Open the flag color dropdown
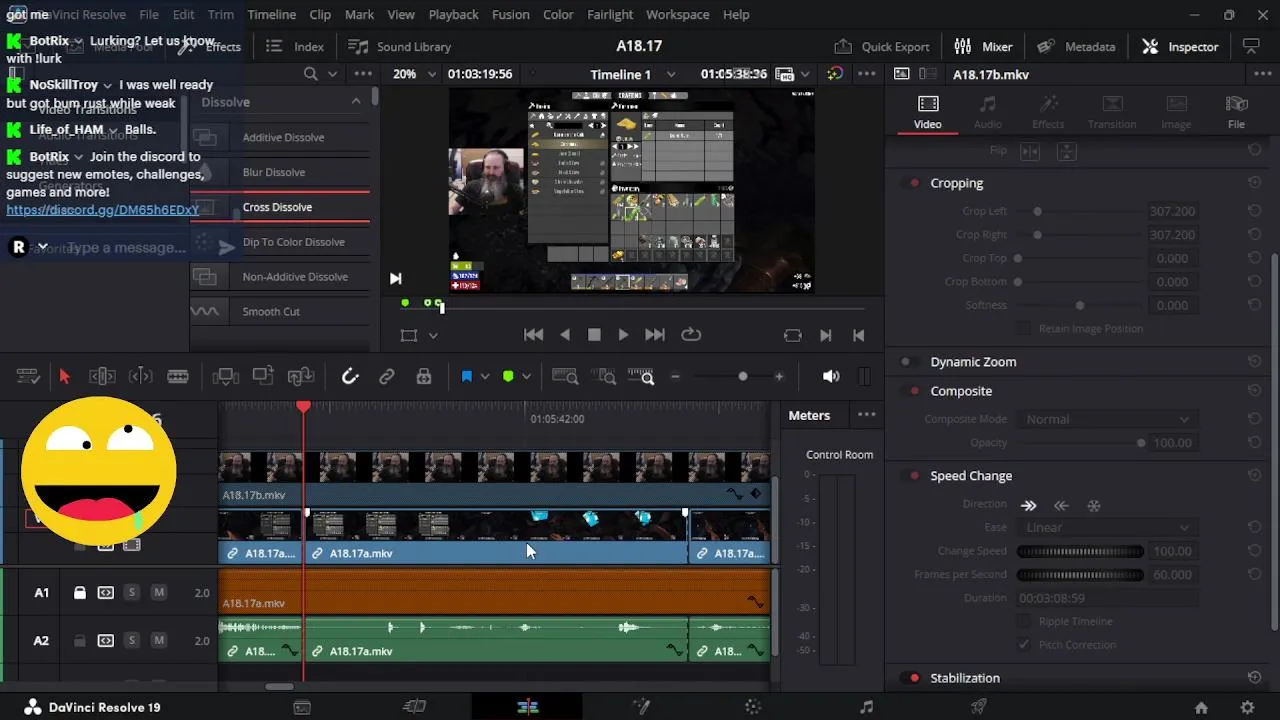 click(485, 377)
